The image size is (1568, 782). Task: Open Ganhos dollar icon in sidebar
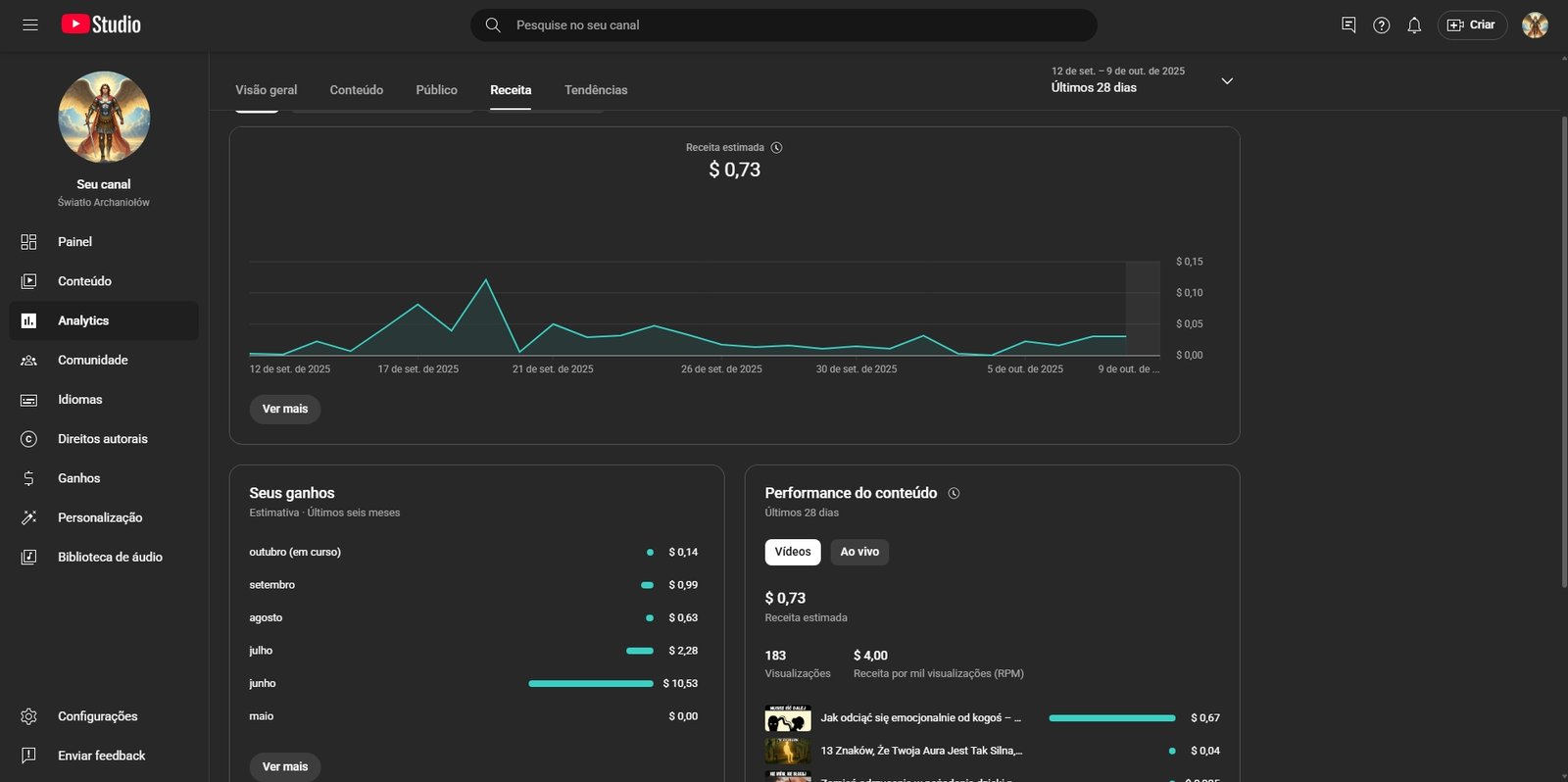click(29, 478)
